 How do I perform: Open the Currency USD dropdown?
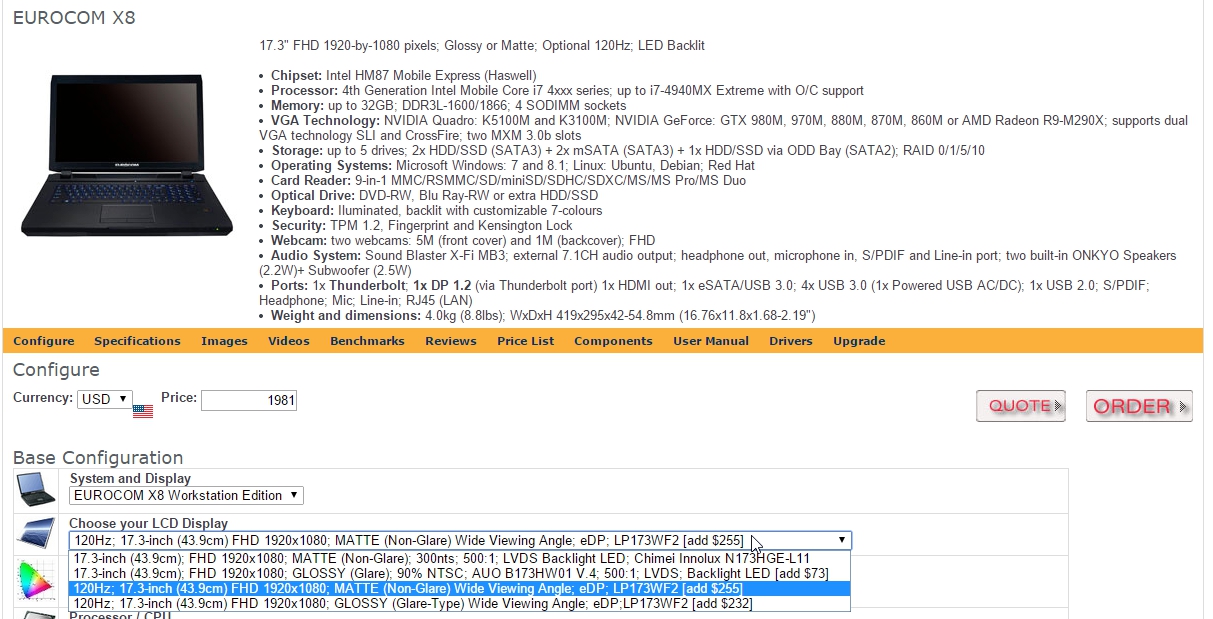click(x=104, y=399)
